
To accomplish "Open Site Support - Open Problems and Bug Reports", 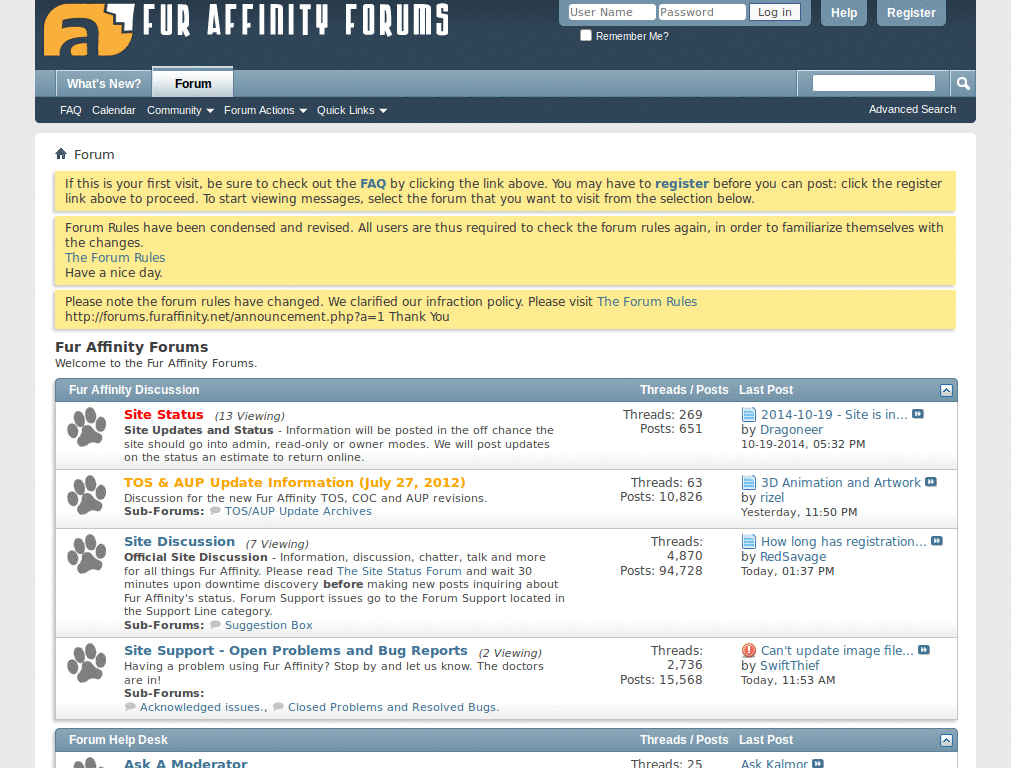I will point(296,650).
